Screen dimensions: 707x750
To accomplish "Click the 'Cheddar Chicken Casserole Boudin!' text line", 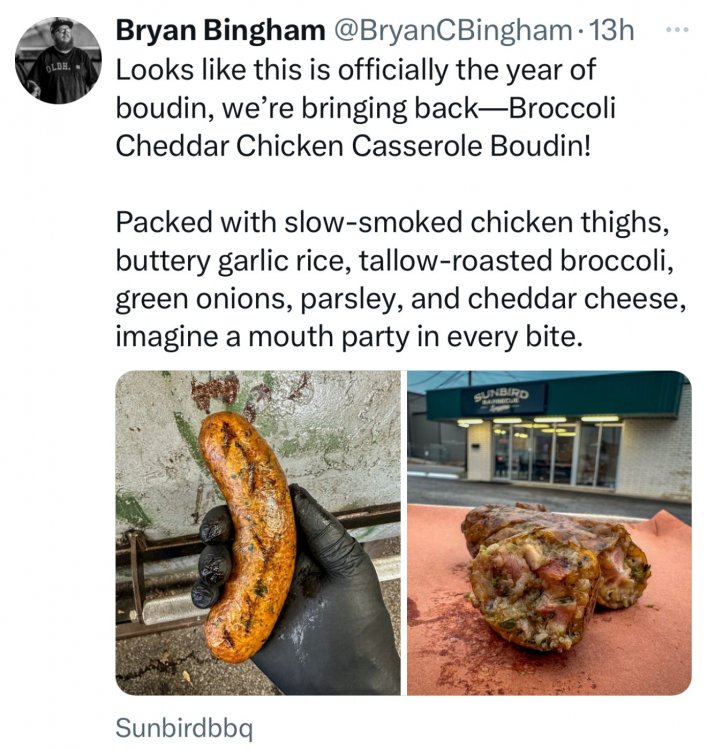I will [353, 145].
